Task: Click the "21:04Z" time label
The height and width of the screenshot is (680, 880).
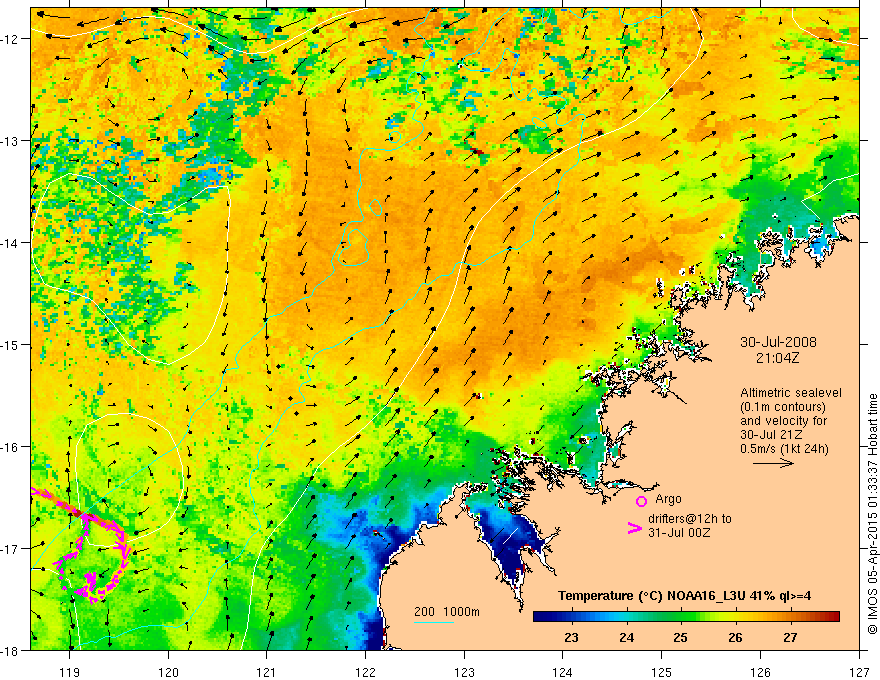Action: pyautogui.click(x=777, y=357)
